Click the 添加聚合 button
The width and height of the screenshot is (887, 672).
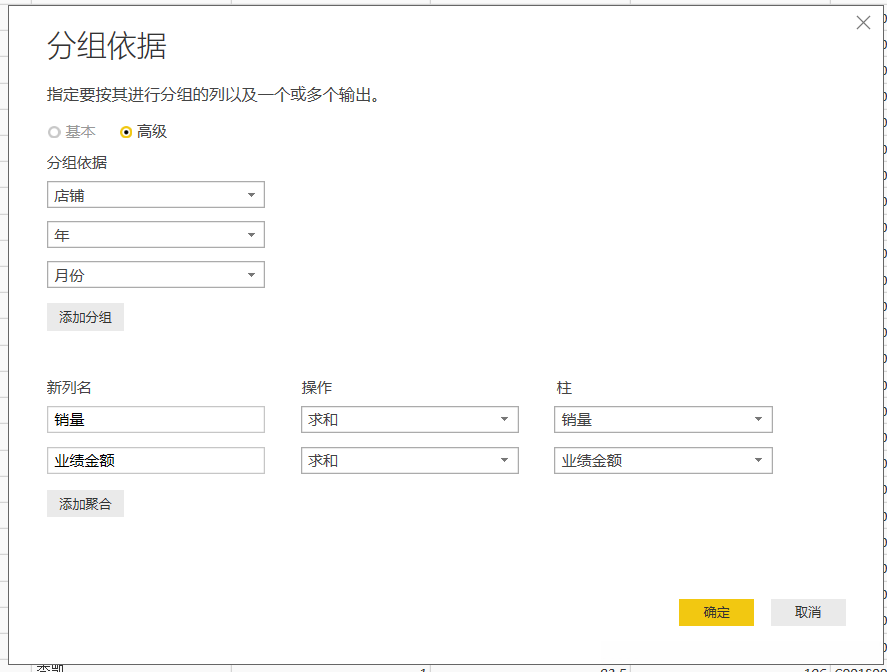coord(85,503)
